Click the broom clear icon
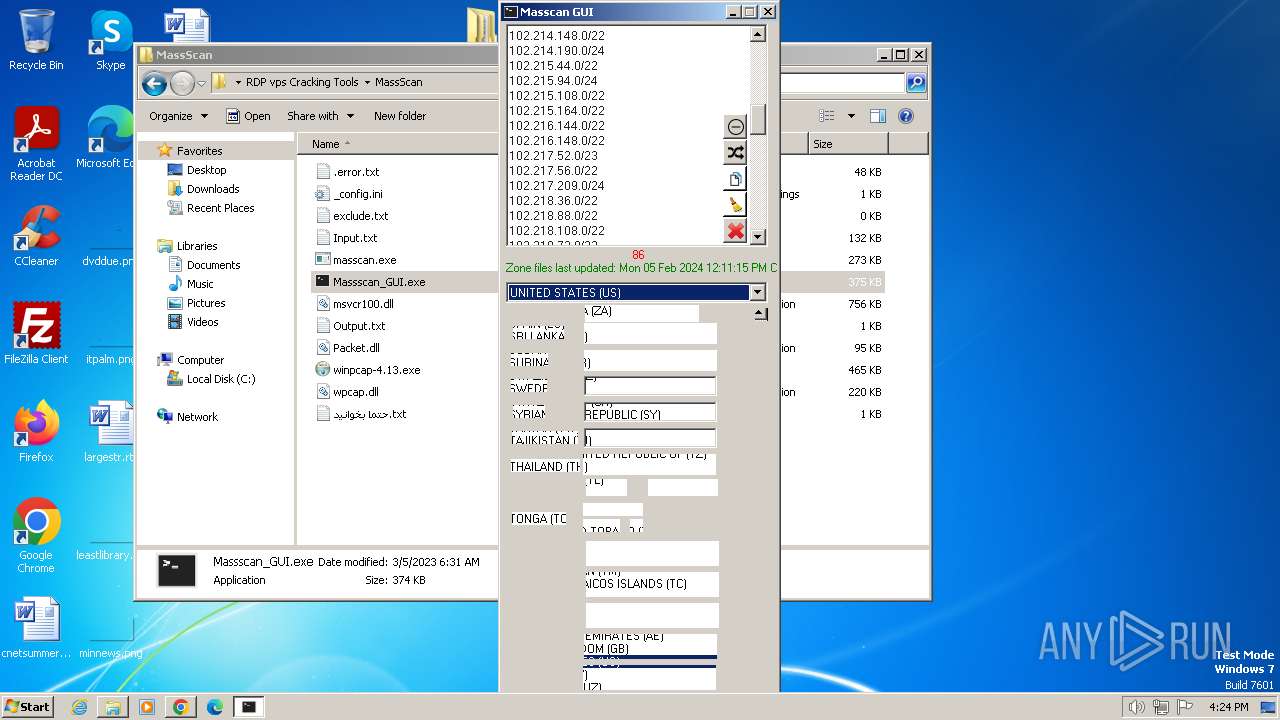The height and width of the screenshot is (720, 1280). click(736, 205)
